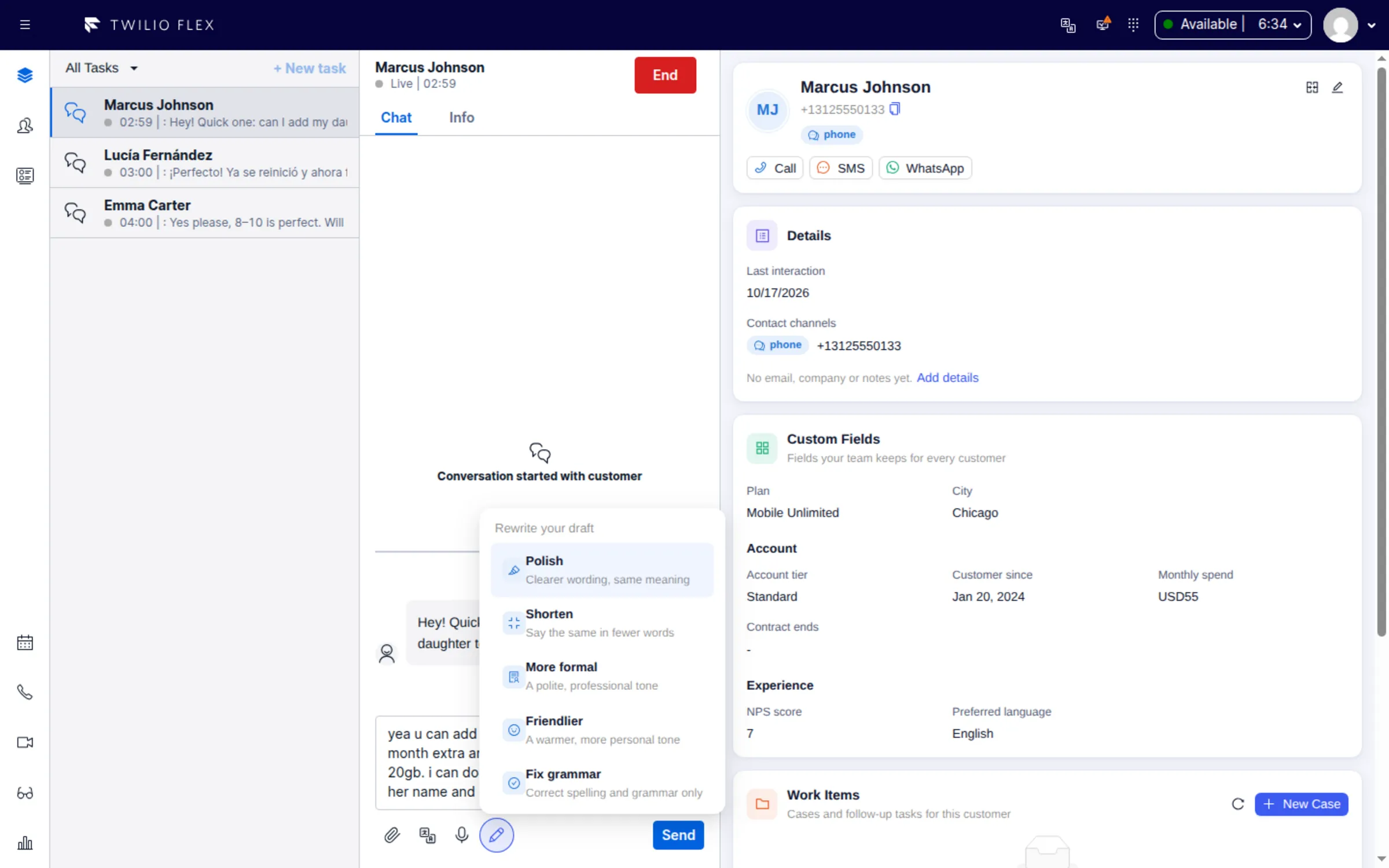Choose Polish from rewrite menu

(602, 570)
